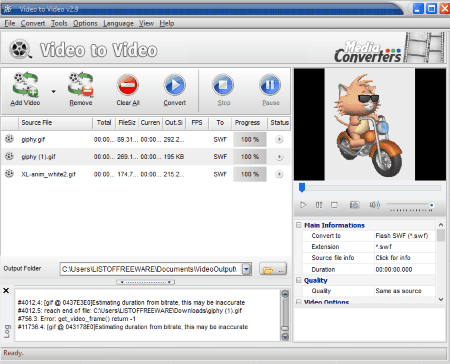Image resolution: width=450 pixels, height=364 pixels.
Task: Open the Convert menu
Action: tap(33, 23)
